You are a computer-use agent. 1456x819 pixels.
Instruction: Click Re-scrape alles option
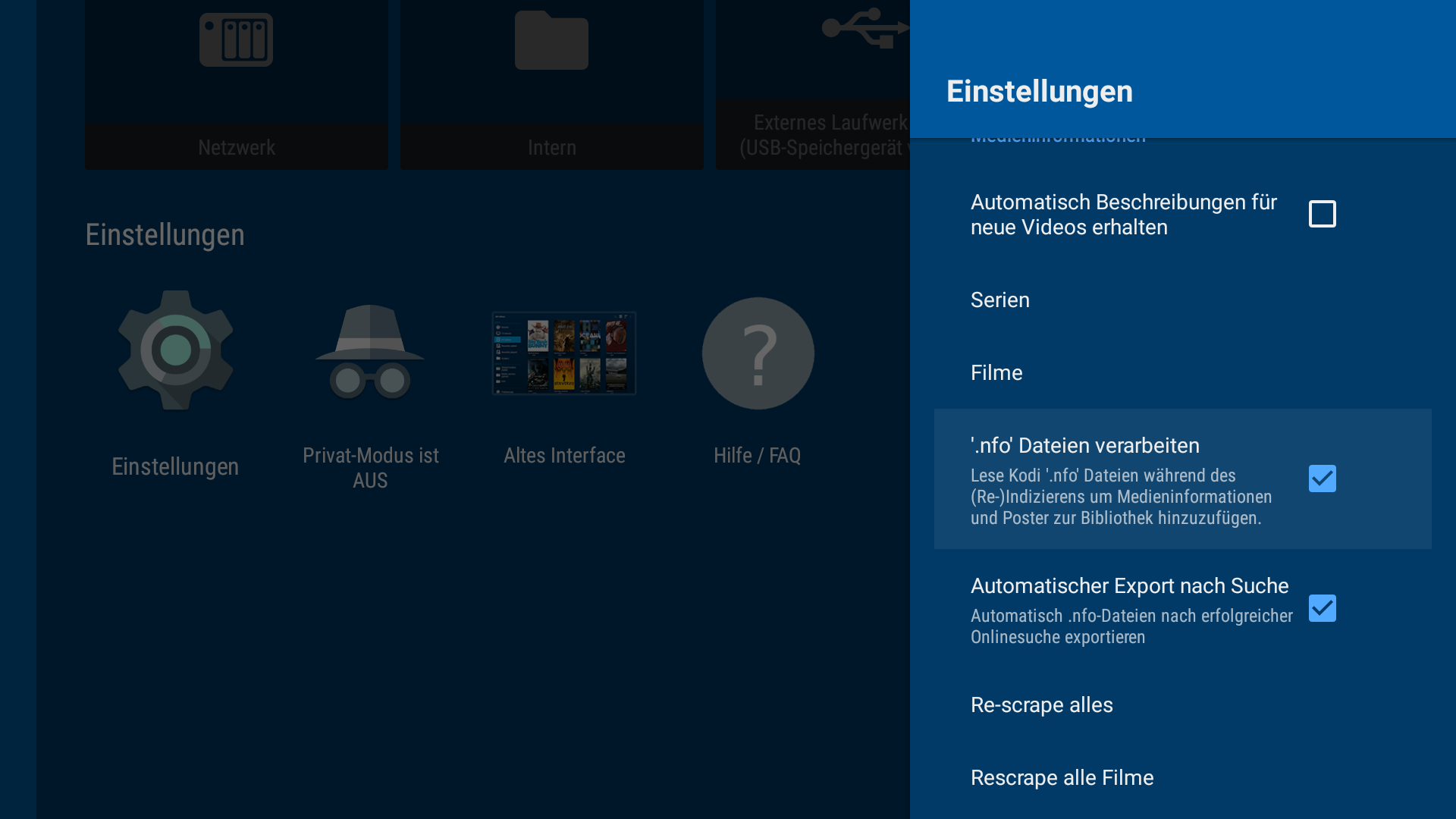[1041, 705]
